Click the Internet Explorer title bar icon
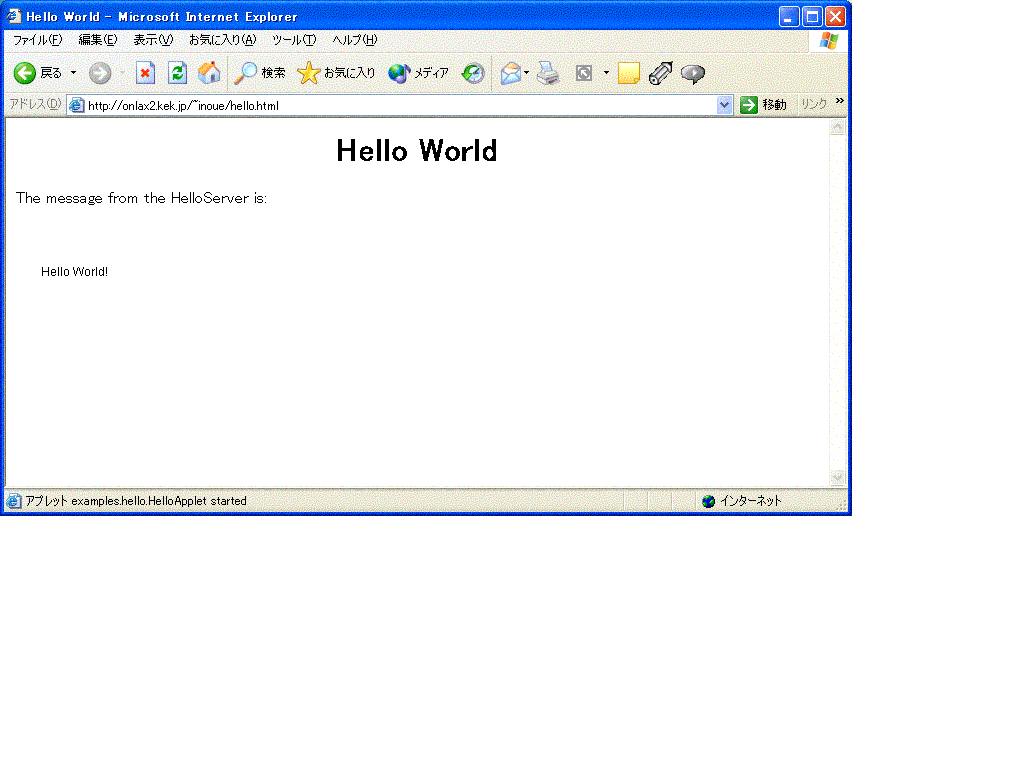The width and height of the screenshot is (1024, 768). click(14, 16)
